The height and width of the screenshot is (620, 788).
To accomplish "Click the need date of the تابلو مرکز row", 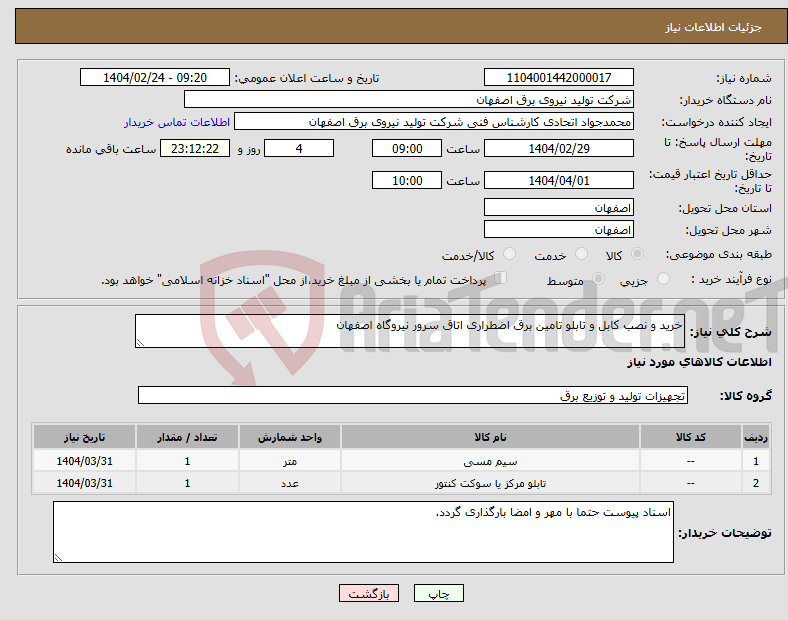I will coord(84,483).
